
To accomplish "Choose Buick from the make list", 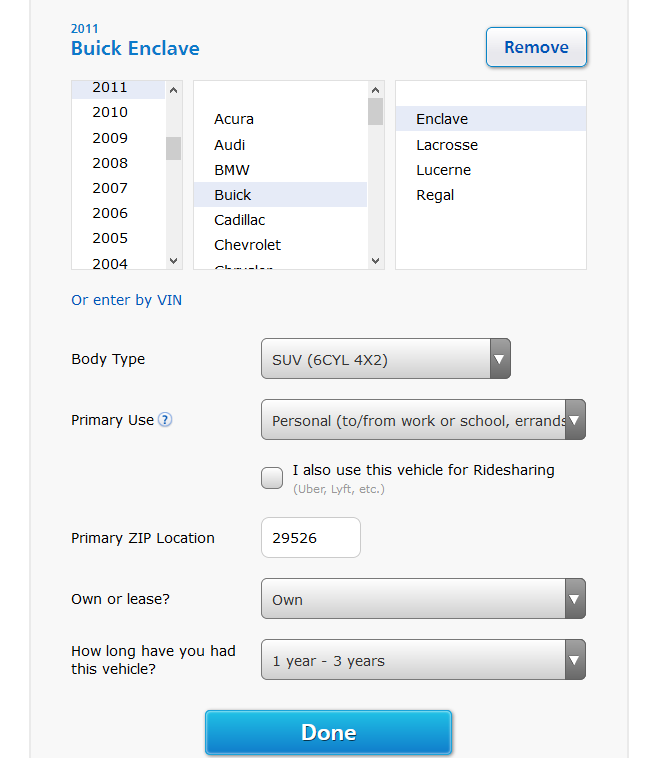I will click(280, 195).
